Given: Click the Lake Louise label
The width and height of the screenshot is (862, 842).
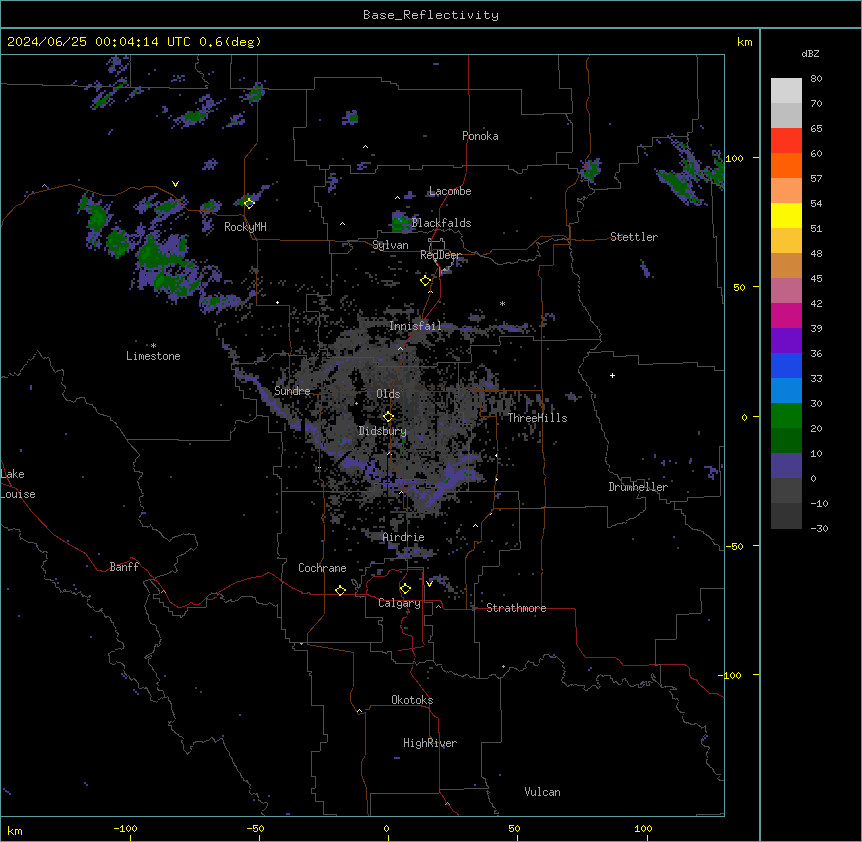Looking at the screenshot, I should 18,484.
